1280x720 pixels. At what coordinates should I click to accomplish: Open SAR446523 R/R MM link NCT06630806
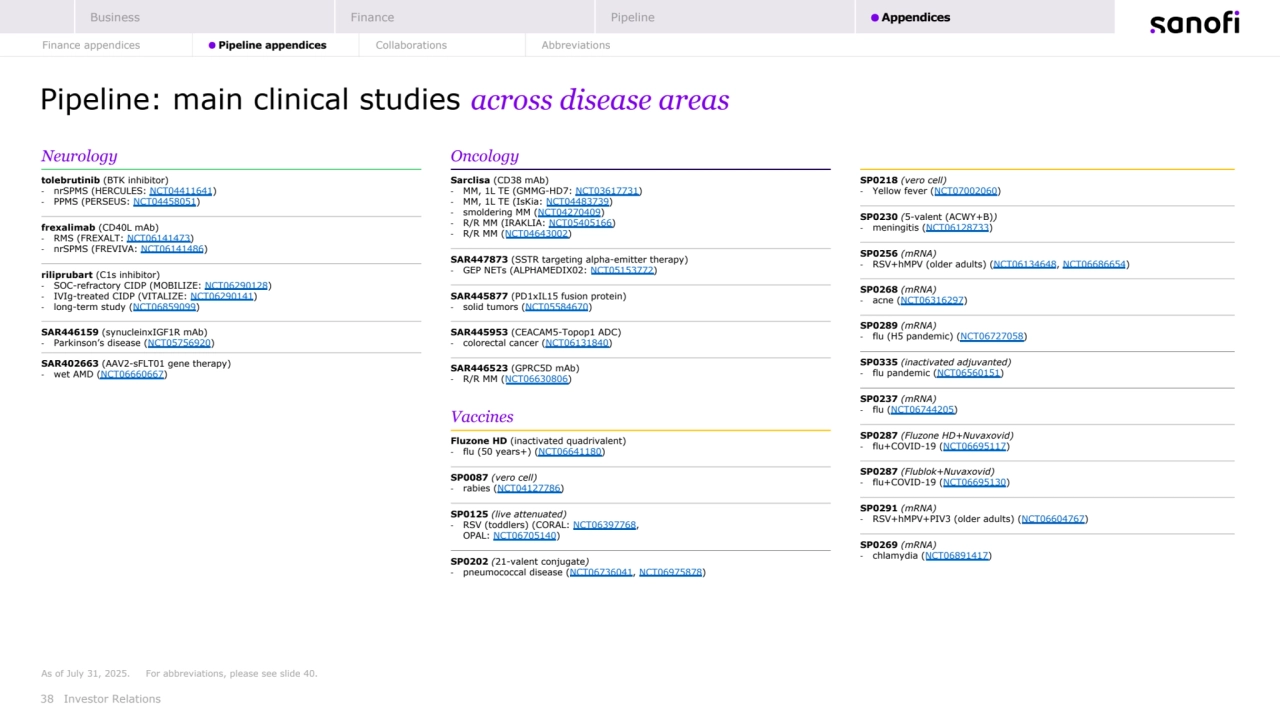(537, 379)
